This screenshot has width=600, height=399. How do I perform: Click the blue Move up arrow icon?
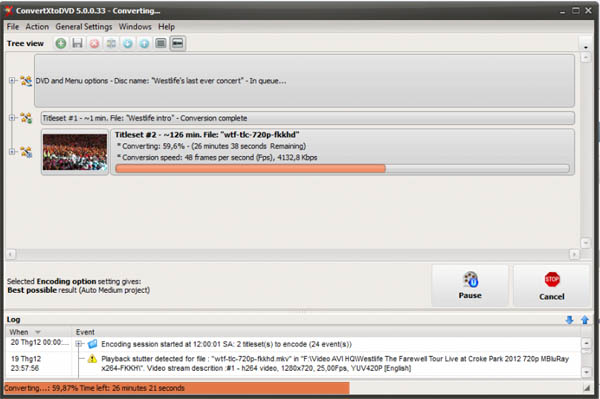pos(144,43)
